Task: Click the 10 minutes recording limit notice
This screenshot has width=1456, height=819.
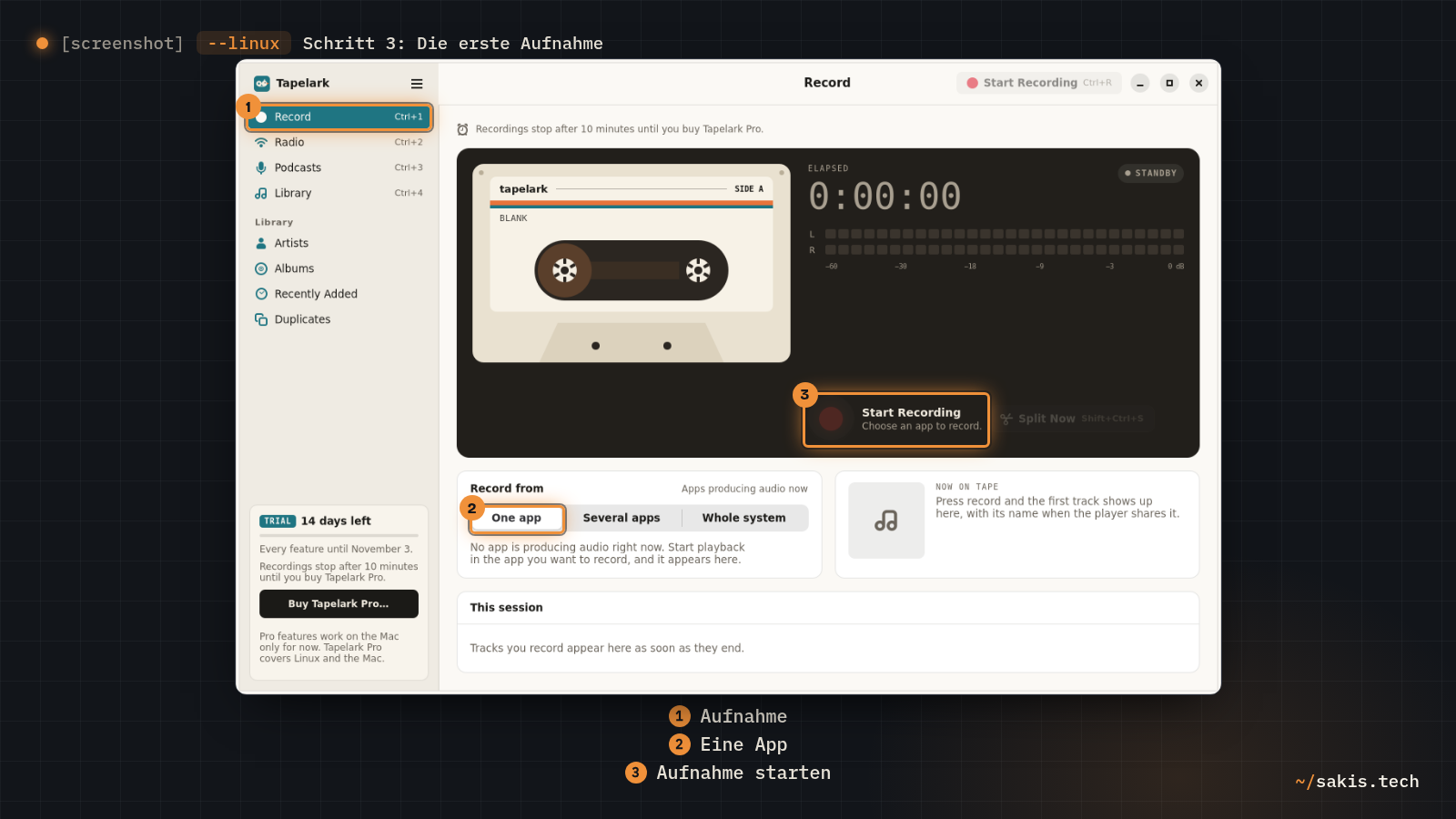Action: (619, 129)
